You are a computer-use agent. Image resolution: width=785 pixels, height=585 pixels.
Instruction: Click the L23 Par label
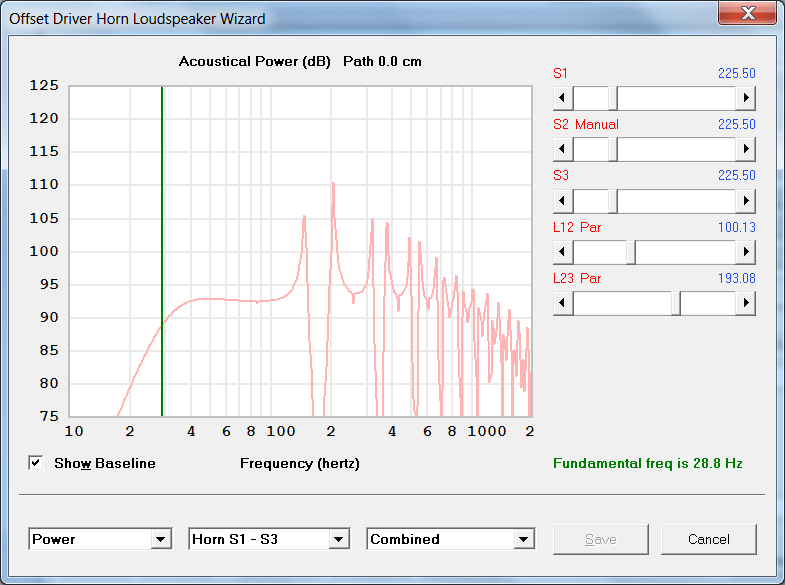577,278
